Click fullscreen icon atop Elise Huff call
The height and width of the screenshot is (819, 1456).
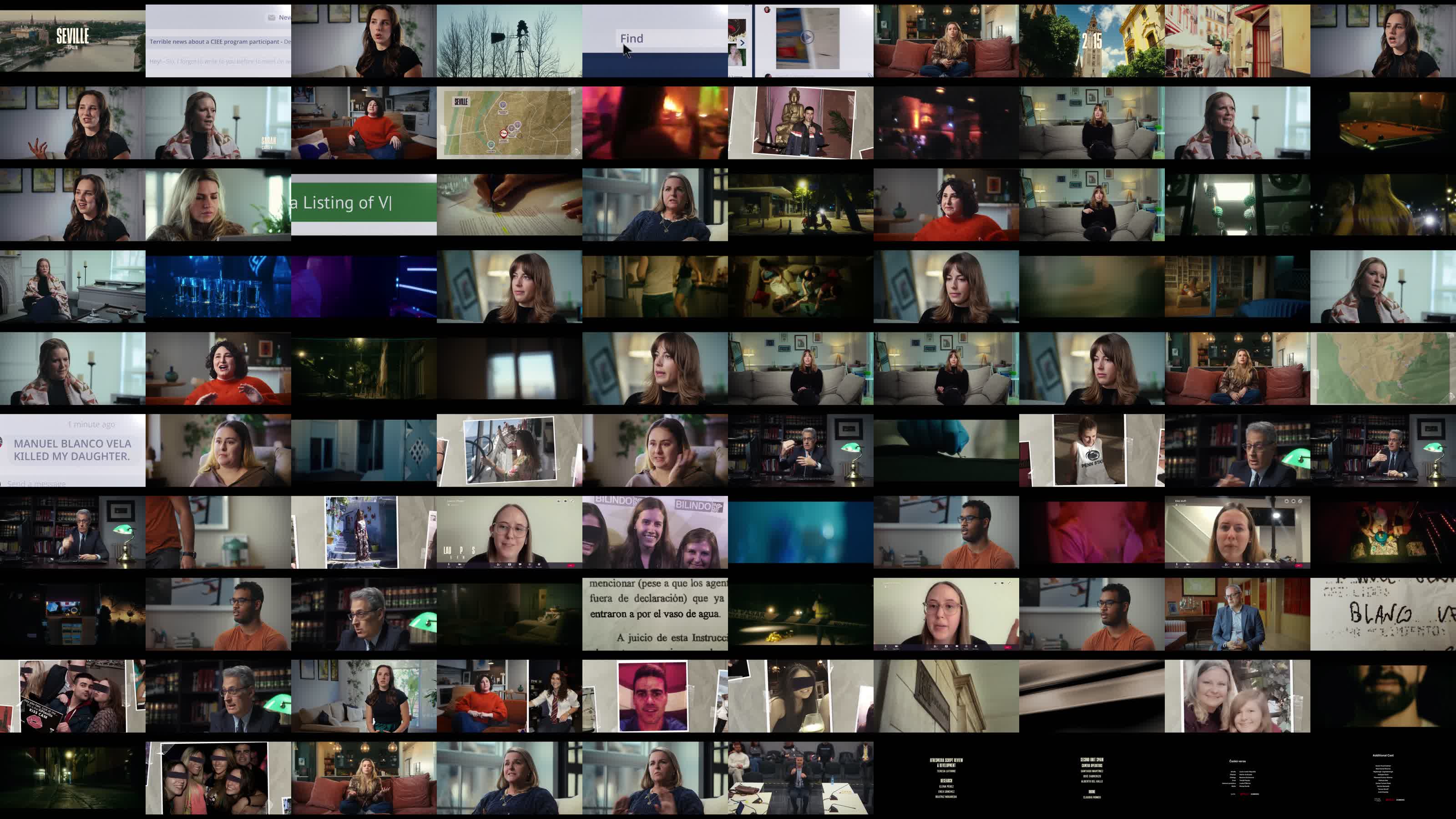coord(1300,501)
